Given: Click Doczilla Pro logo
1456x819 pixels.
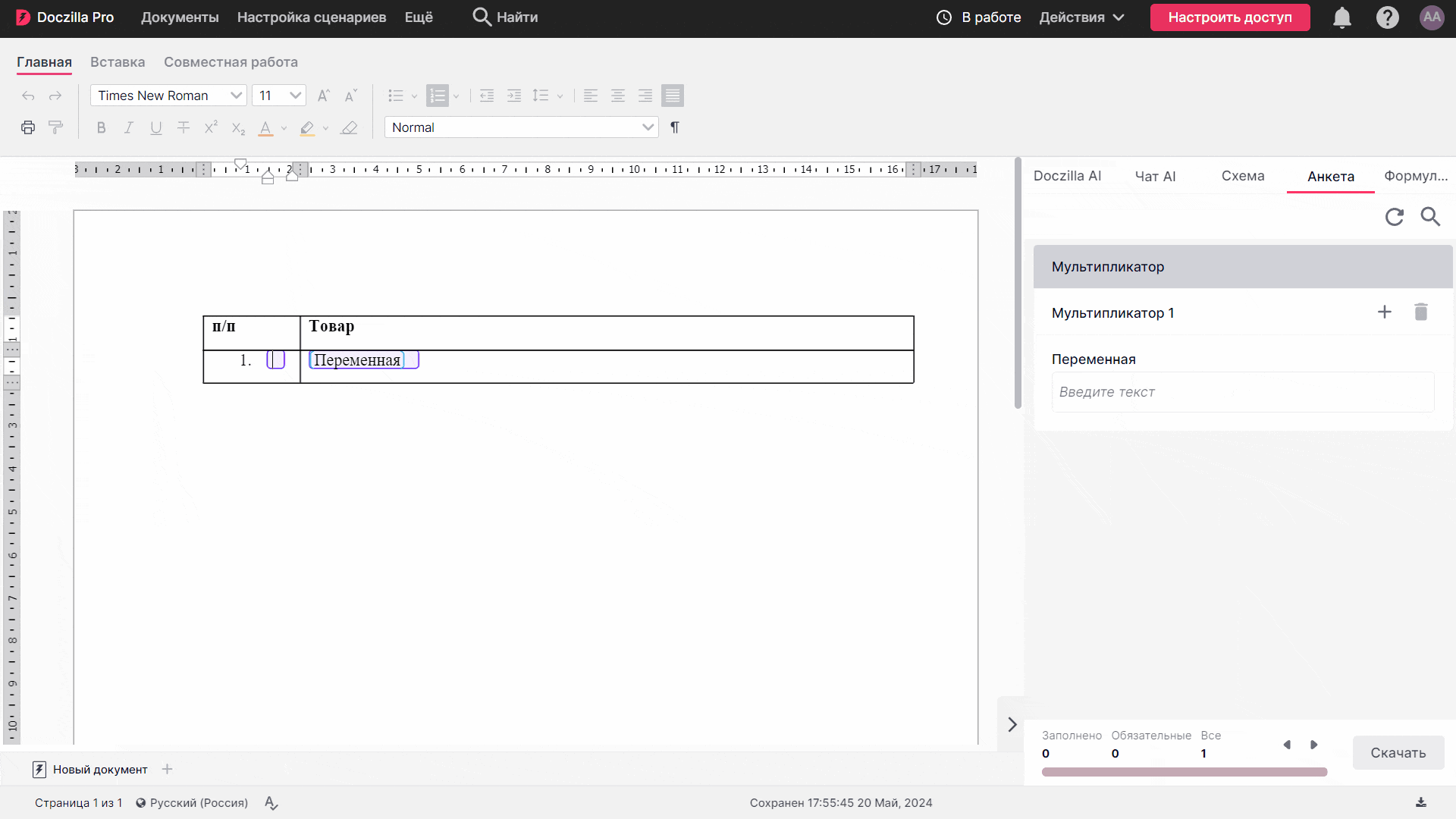Looking at the screenshot, I should click(64, 17).
